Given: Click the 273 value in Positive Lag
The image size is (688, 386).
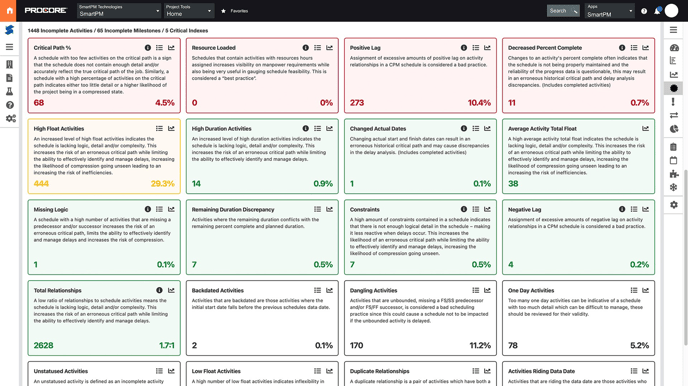Looking at the screenshot, I should pos(357,103).
